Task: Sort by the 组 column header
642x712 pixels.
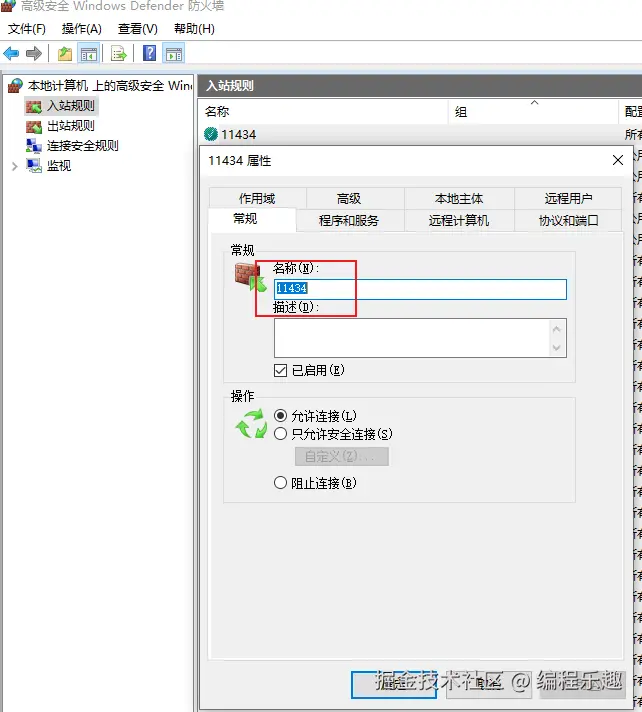Action: (x=533, y=112)
